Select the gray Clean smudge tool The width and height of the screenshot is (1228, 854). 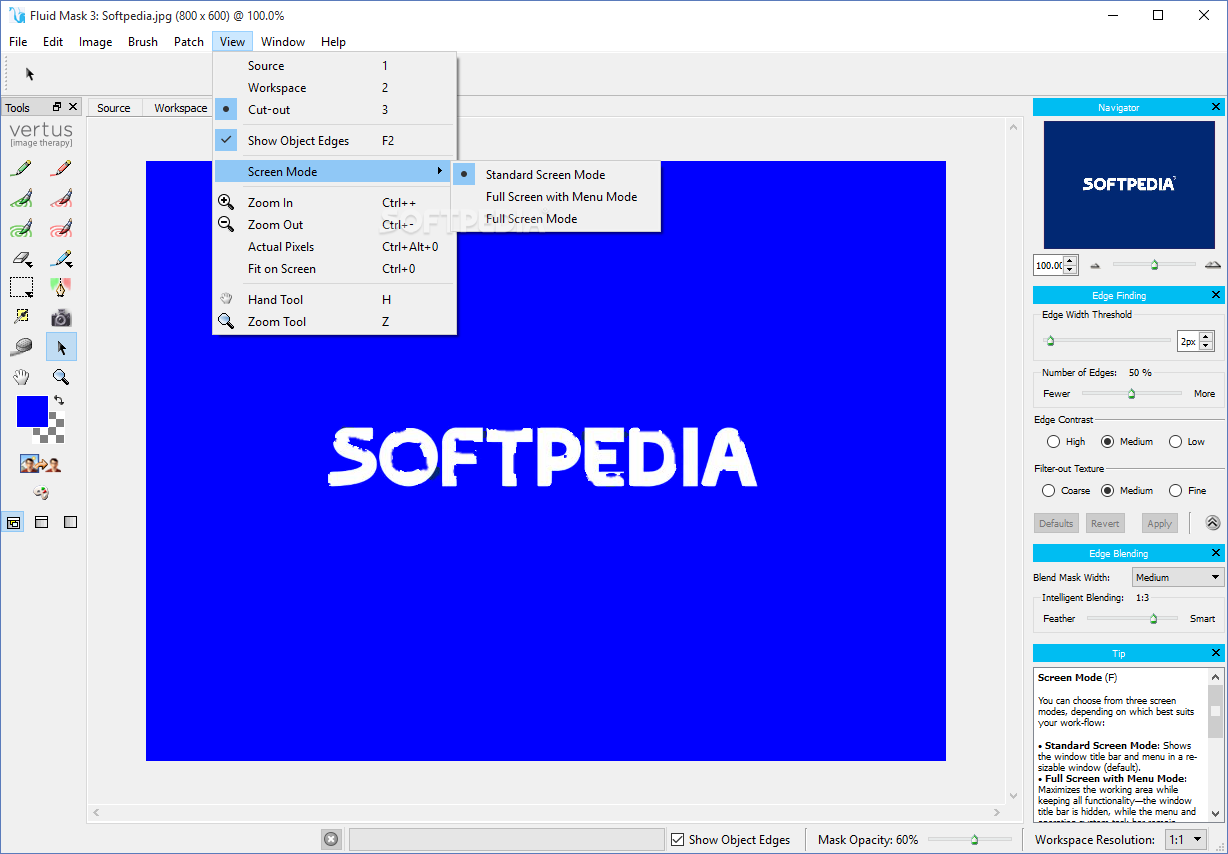pos(21,347)
